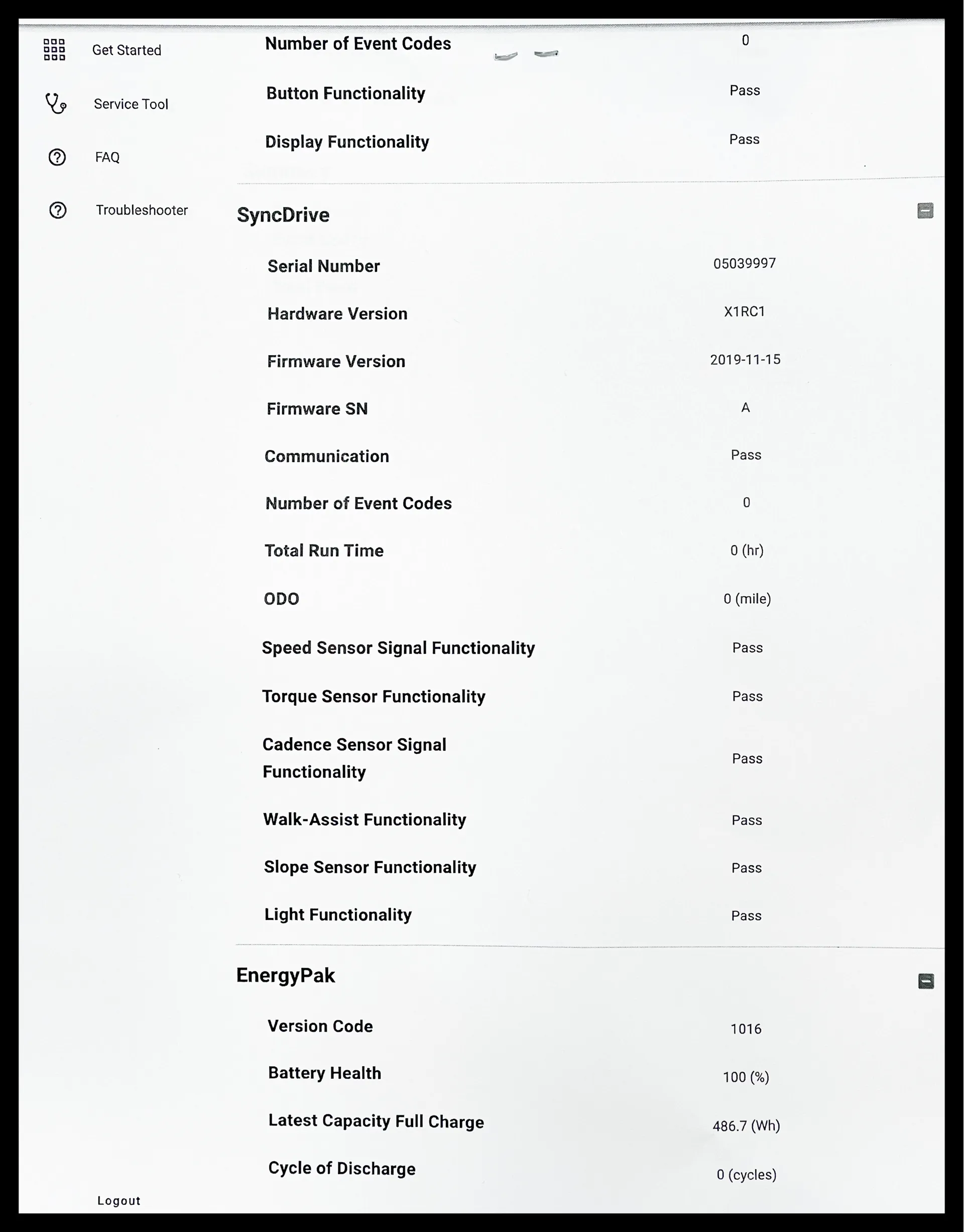
Task: Collapse the SyncDrive section
Action: (x=925, y=210)
